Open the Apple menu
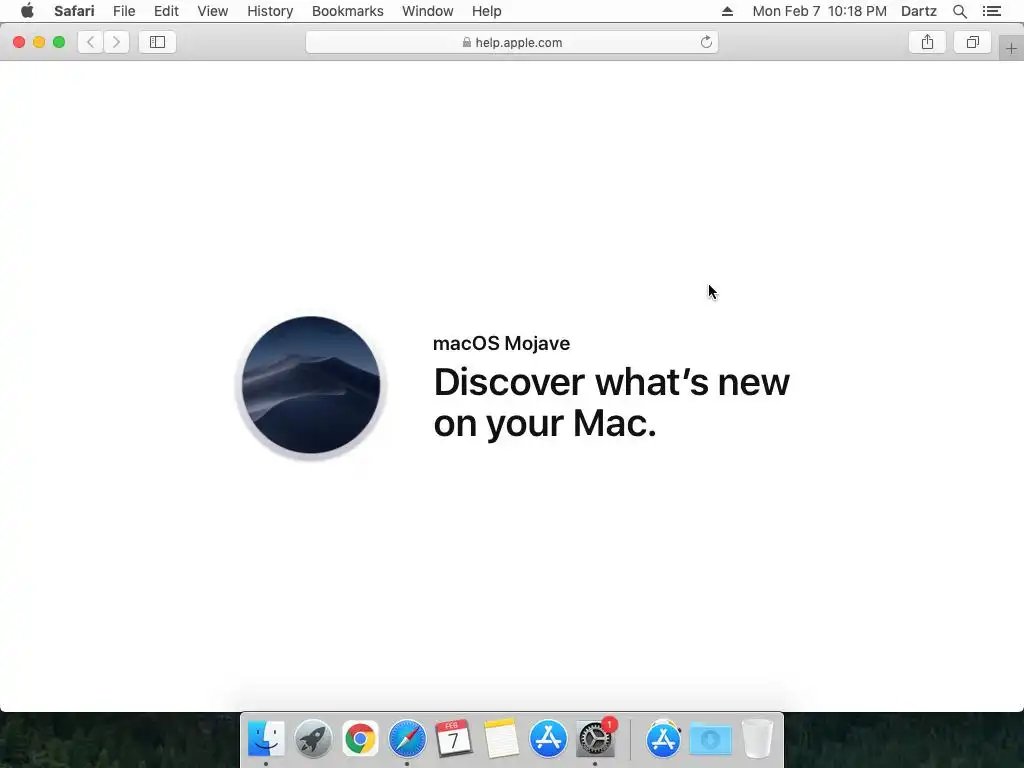This screenshot has width=1024, height=768. pyautogui.click(x=27, y=11)
